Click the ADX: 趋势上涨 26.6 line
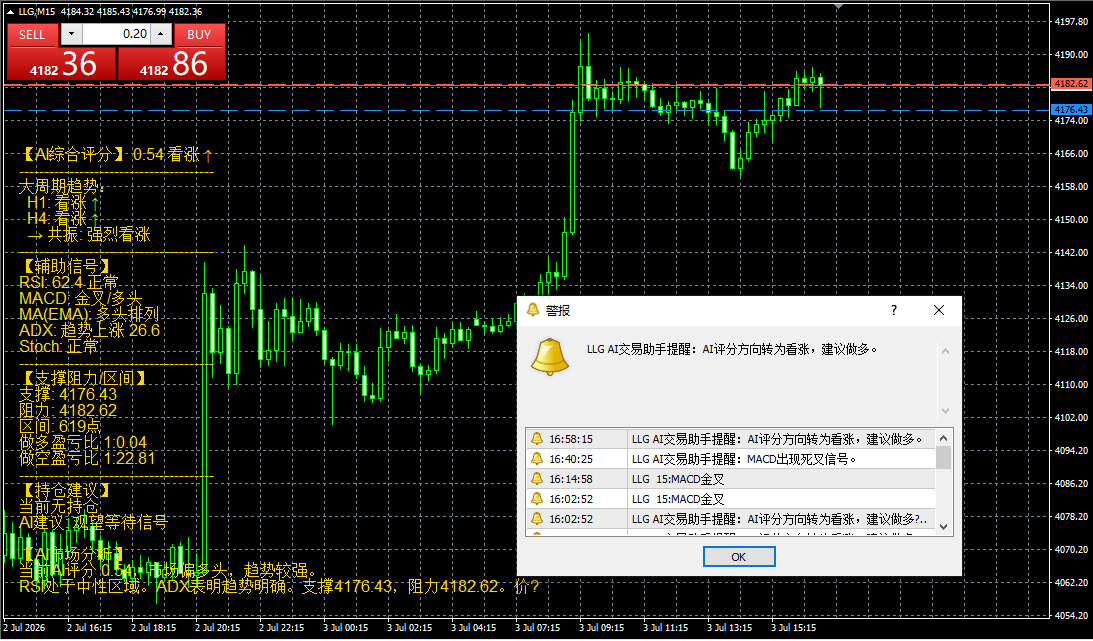The image size is (1093, 641). pyautogui.click(x=89, y=330)
